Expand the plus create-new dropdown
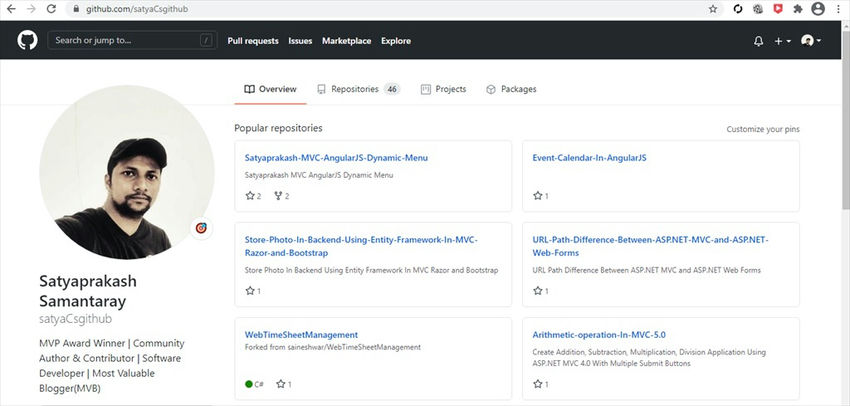Viewport: 850px width, 406px height. point(782,41)
